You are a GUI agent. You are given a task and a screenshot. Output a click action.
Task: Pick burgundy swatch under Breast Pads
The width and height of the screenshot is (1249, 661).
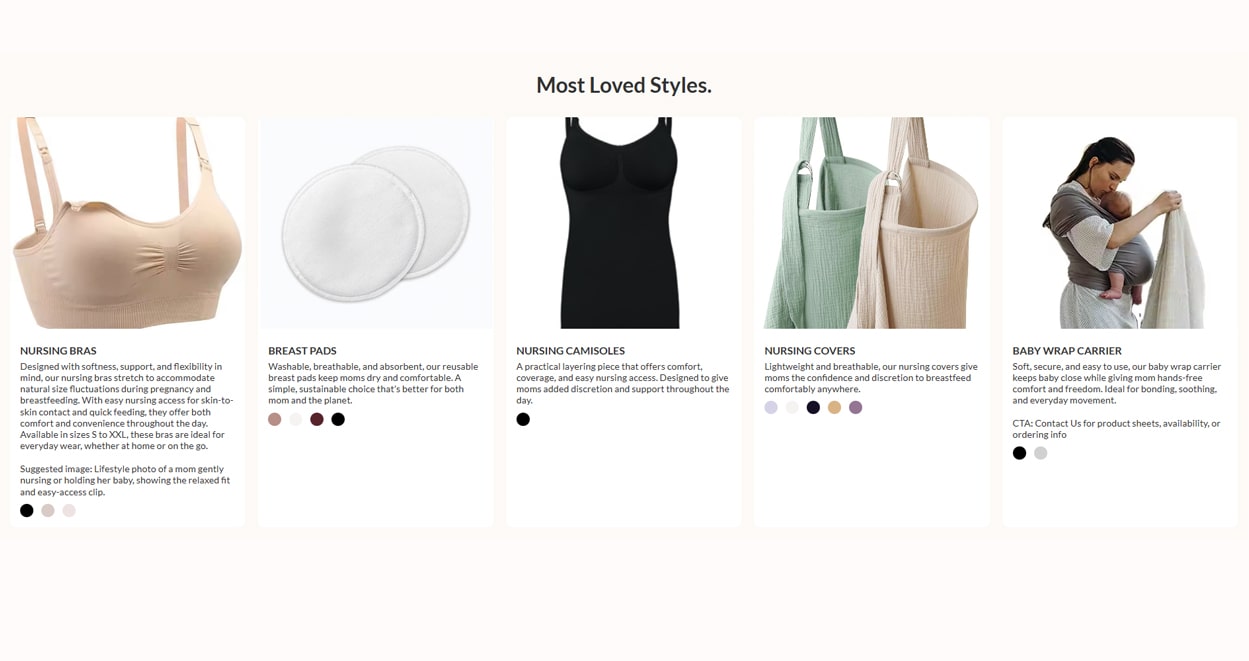click(317, 420)
